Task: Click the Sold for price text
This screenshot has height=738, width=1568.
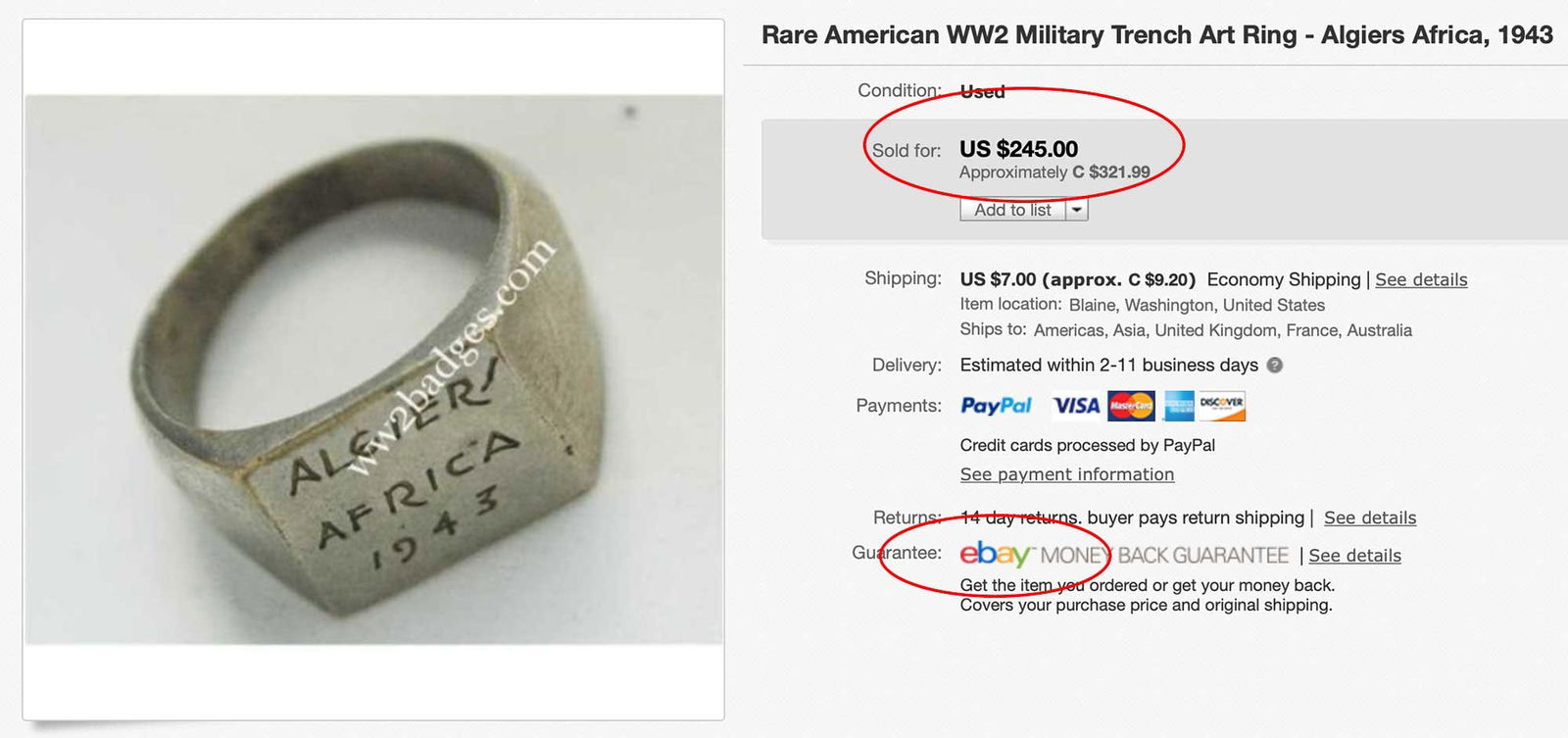Action: [1017, 149]
